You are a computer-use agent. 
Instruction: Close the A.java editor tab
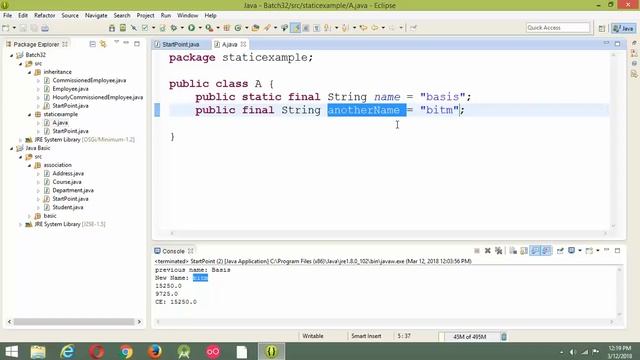click(x=243, y=44)
